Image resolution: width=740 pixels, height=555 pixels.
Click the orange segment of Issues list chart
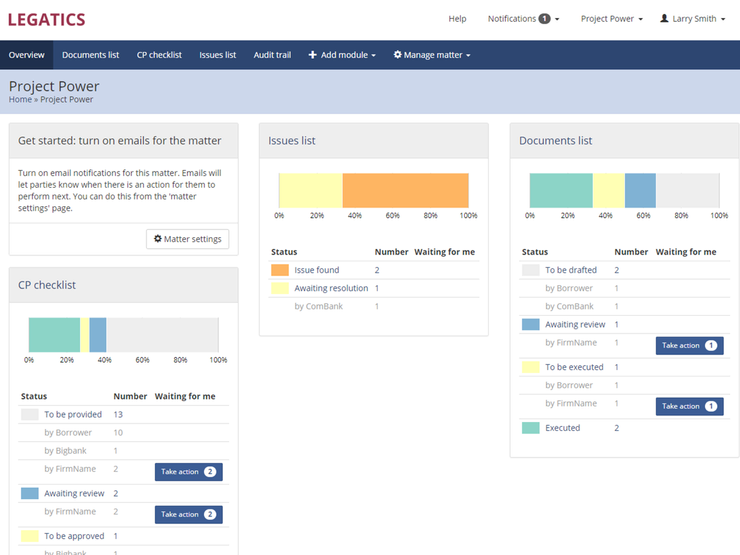(x=405, y=191)
